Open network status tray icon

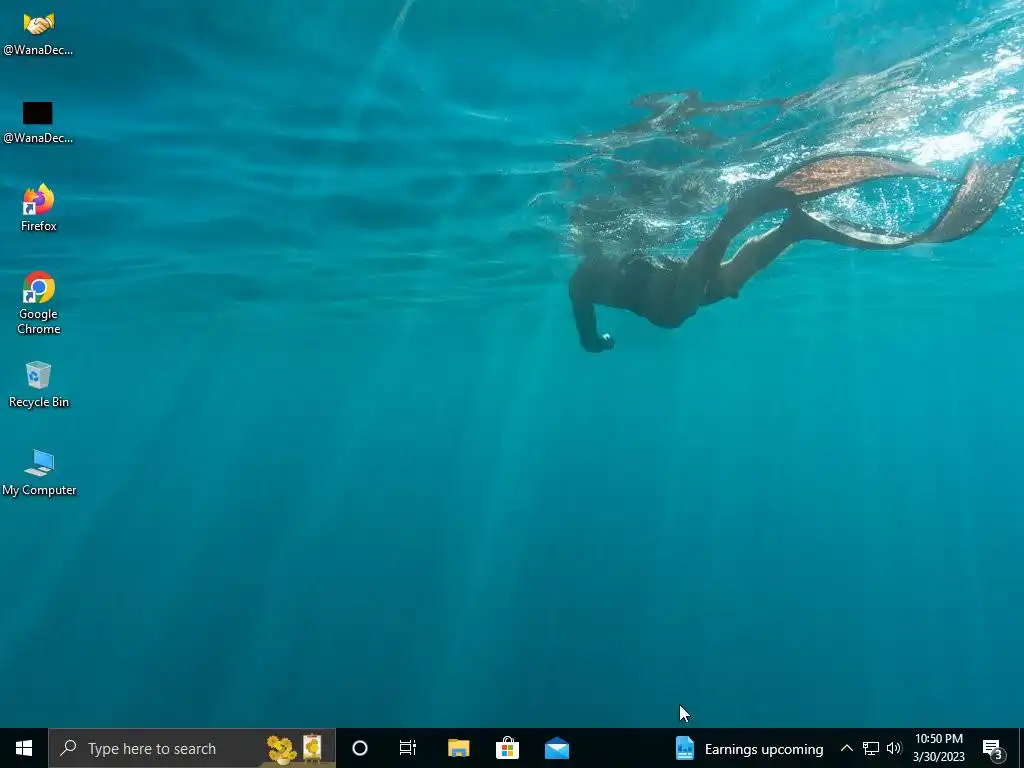click(871, 748)
